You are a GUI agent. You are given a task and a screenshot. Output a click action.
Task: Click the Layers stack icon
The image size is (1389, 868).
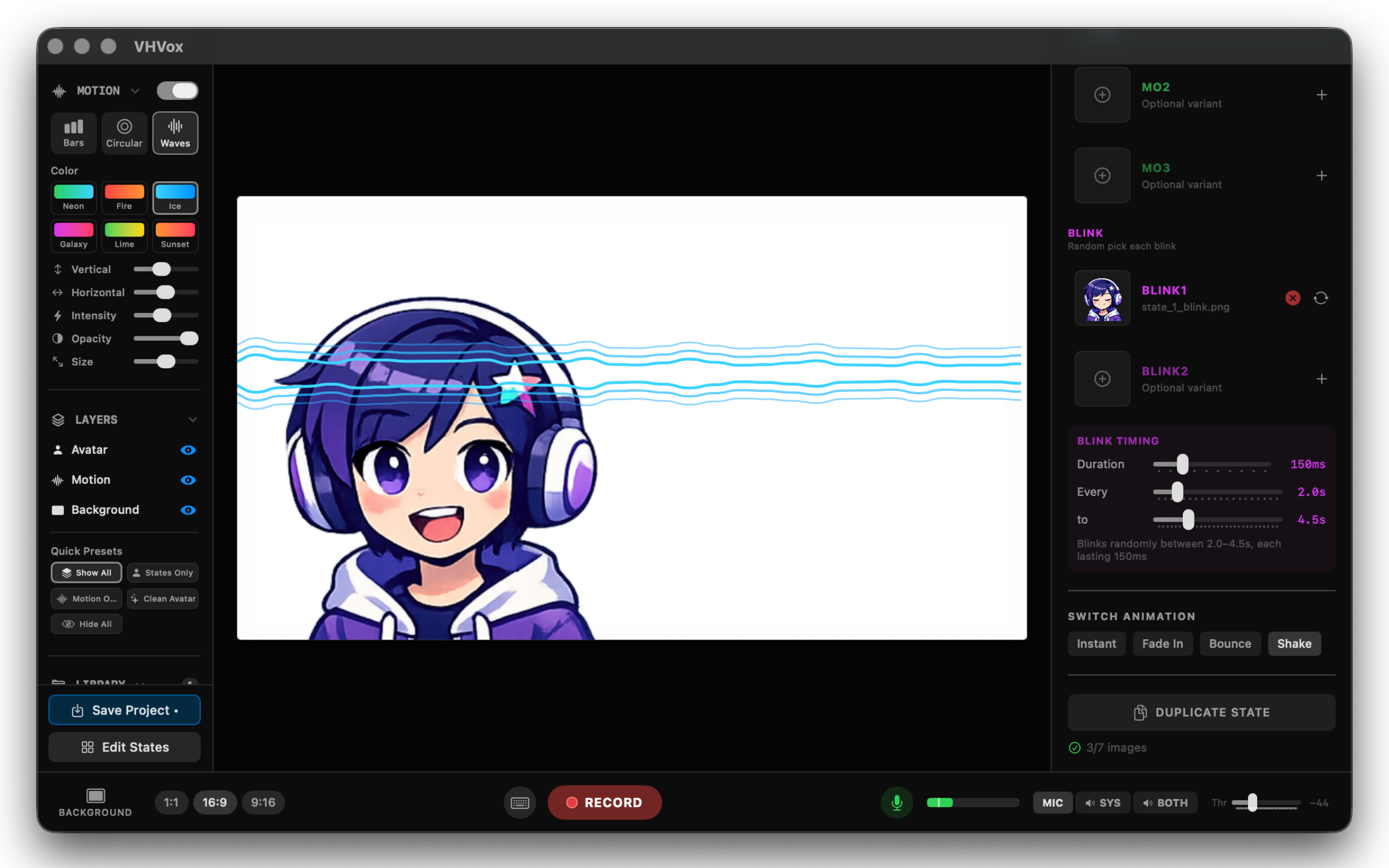pos(58,420)
